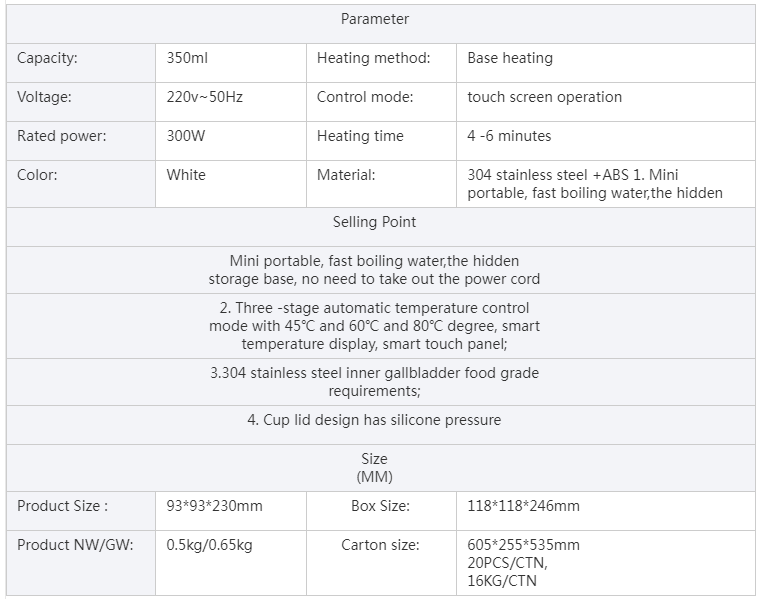
Task: Click the 118*118*246mm box size value
Action: [x=523, y=506]
